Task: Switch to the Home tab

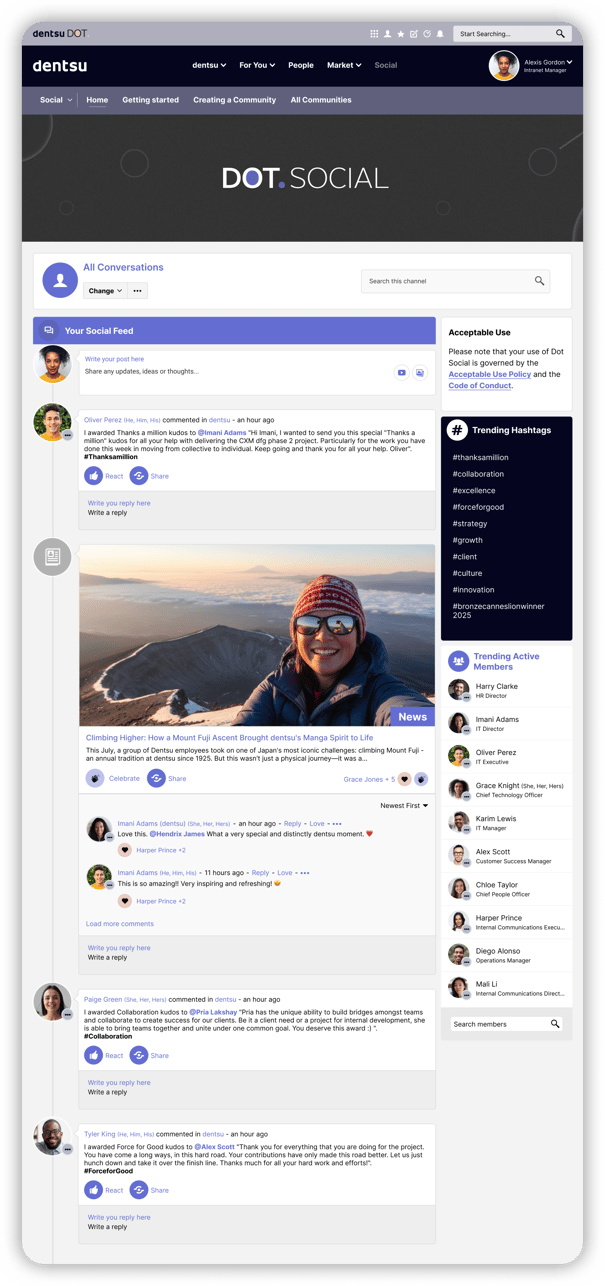Action: tap(97, 100)
